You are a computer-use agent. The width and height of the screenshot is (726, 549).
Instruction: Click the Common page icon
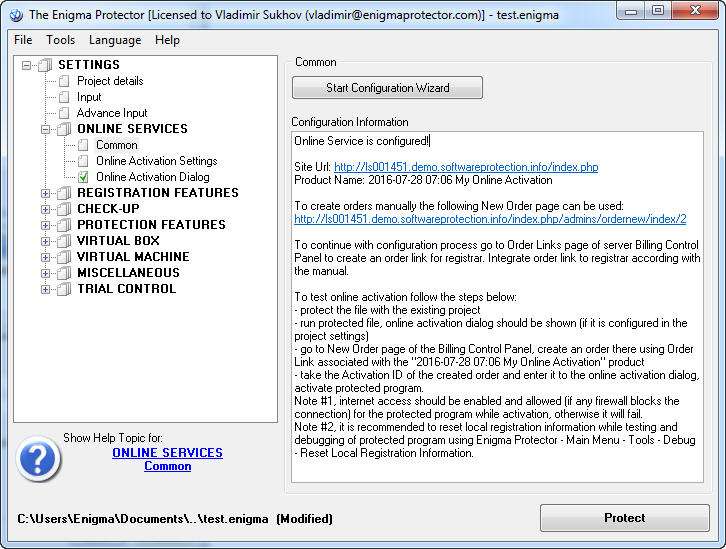tap(83, 145)
